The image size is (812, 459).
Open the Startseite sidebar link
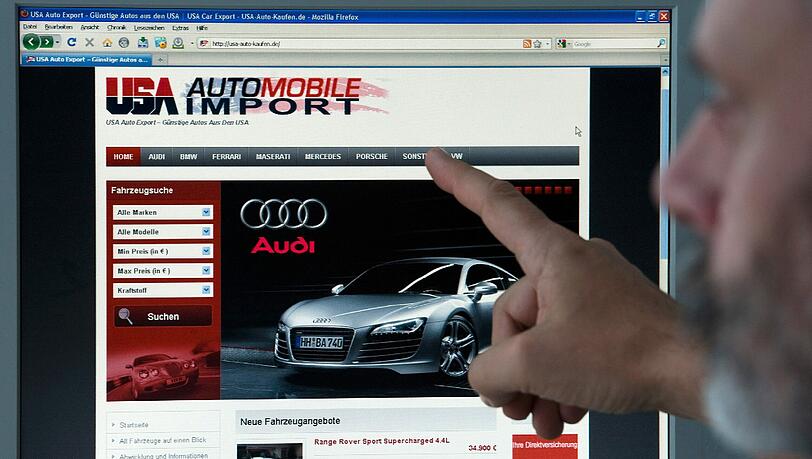(x=134, y=425)
